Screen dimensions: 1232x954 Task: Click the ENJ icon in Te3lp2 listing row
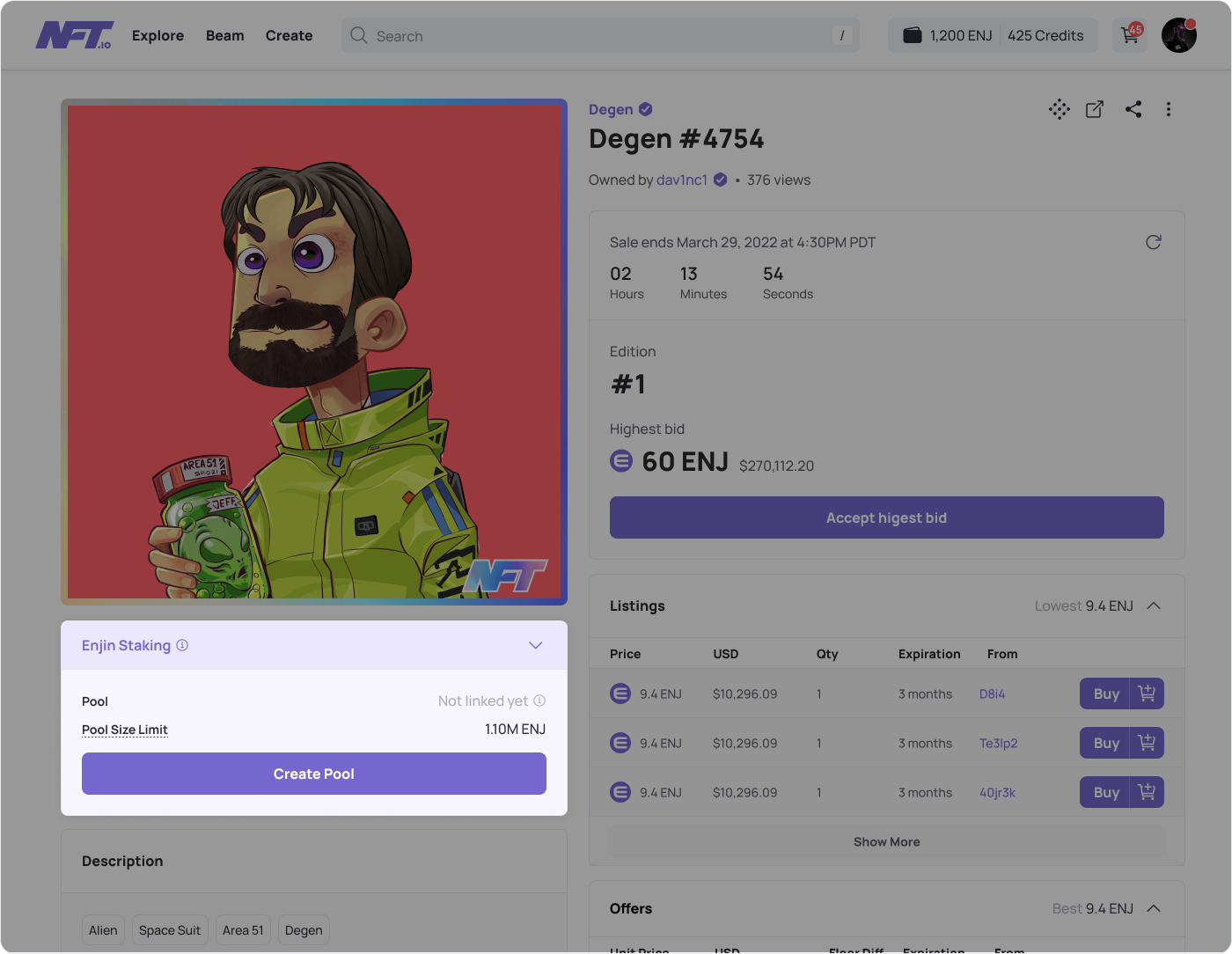coord(620,743)
